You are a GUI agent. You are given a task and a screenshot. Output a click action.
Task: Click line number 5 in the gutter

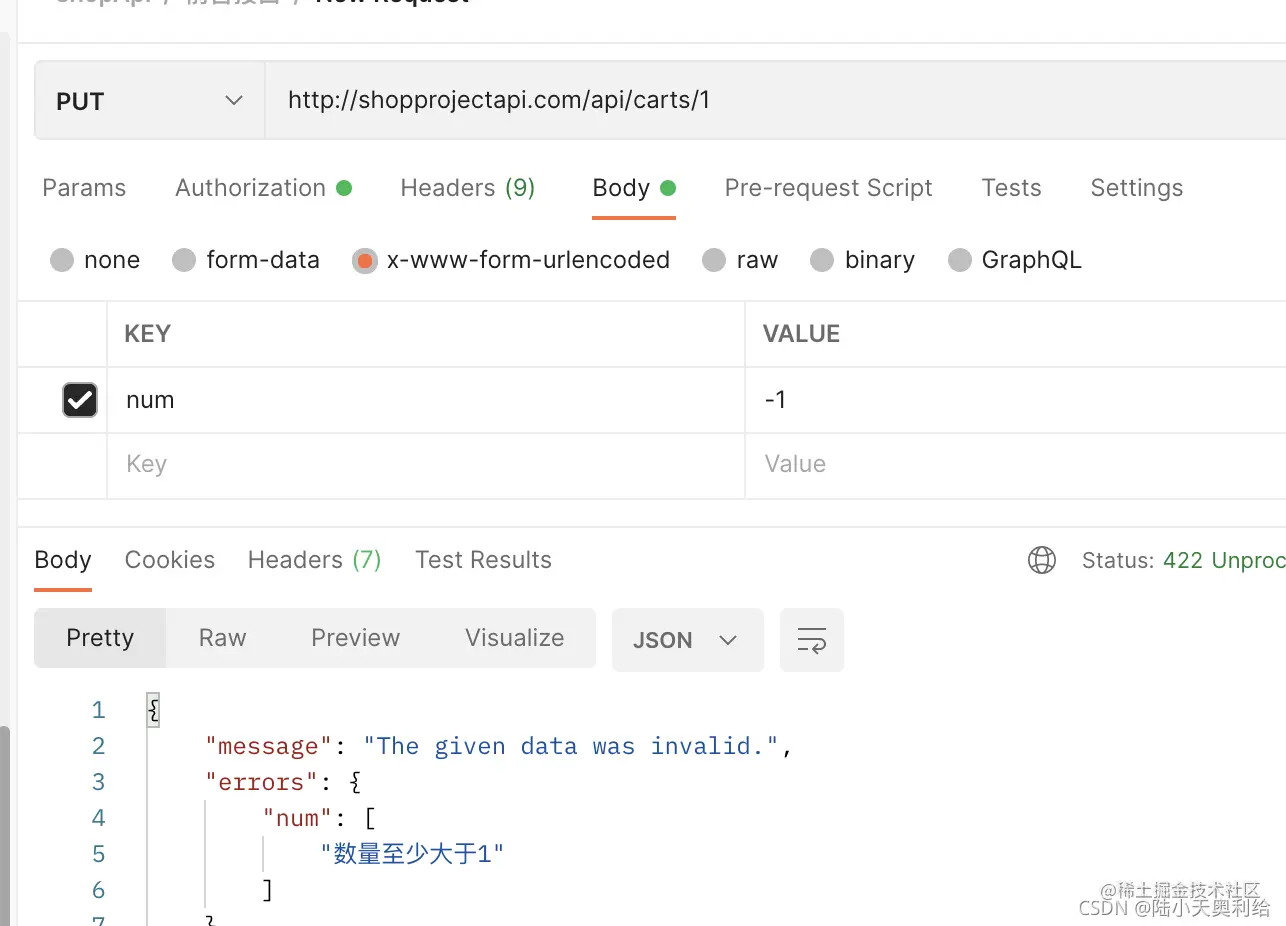[x=98, y=854]
